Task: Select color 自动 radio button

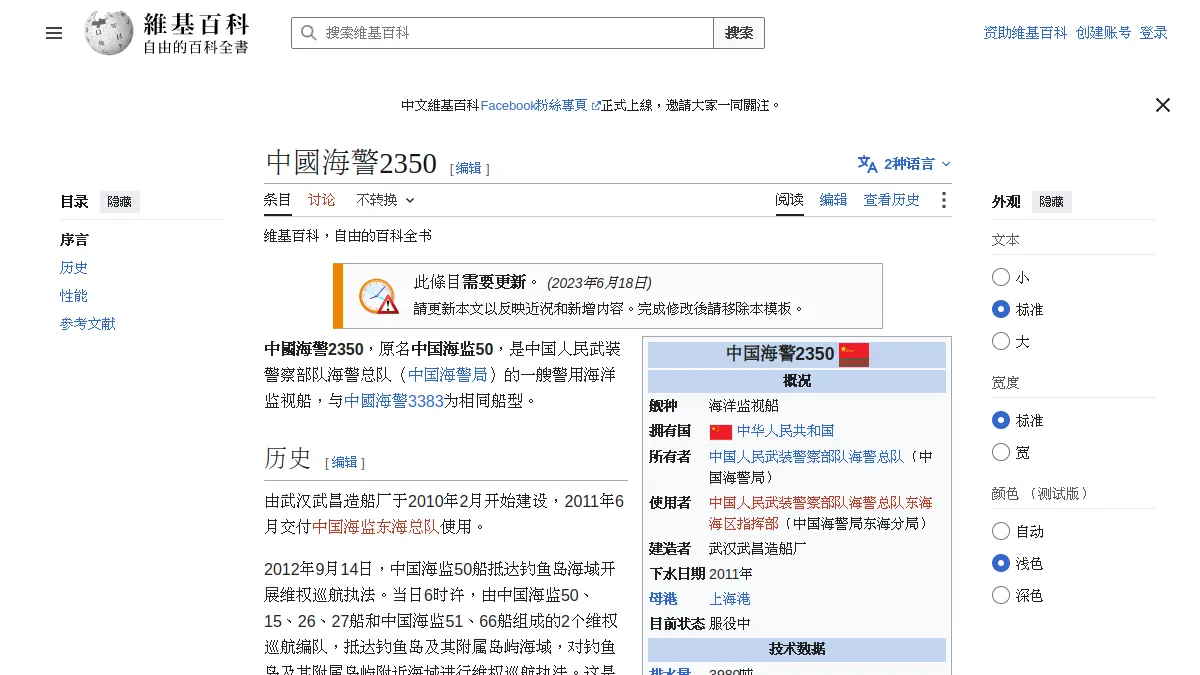Action: tap(1001, 531)
